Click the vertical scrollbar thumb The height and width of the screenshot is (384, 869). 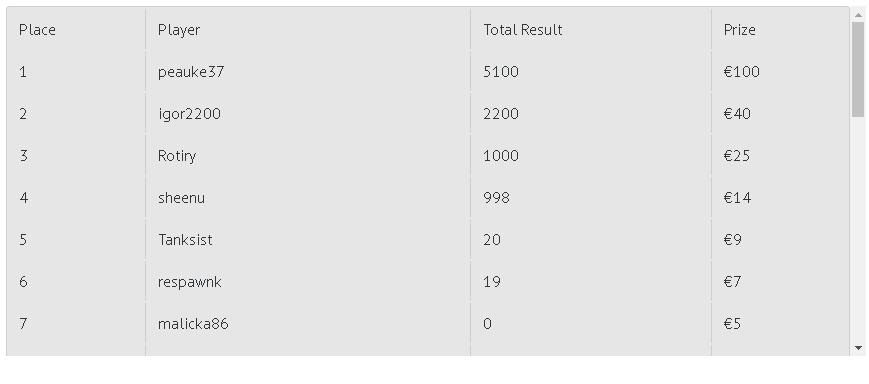(x=858, y=69)
